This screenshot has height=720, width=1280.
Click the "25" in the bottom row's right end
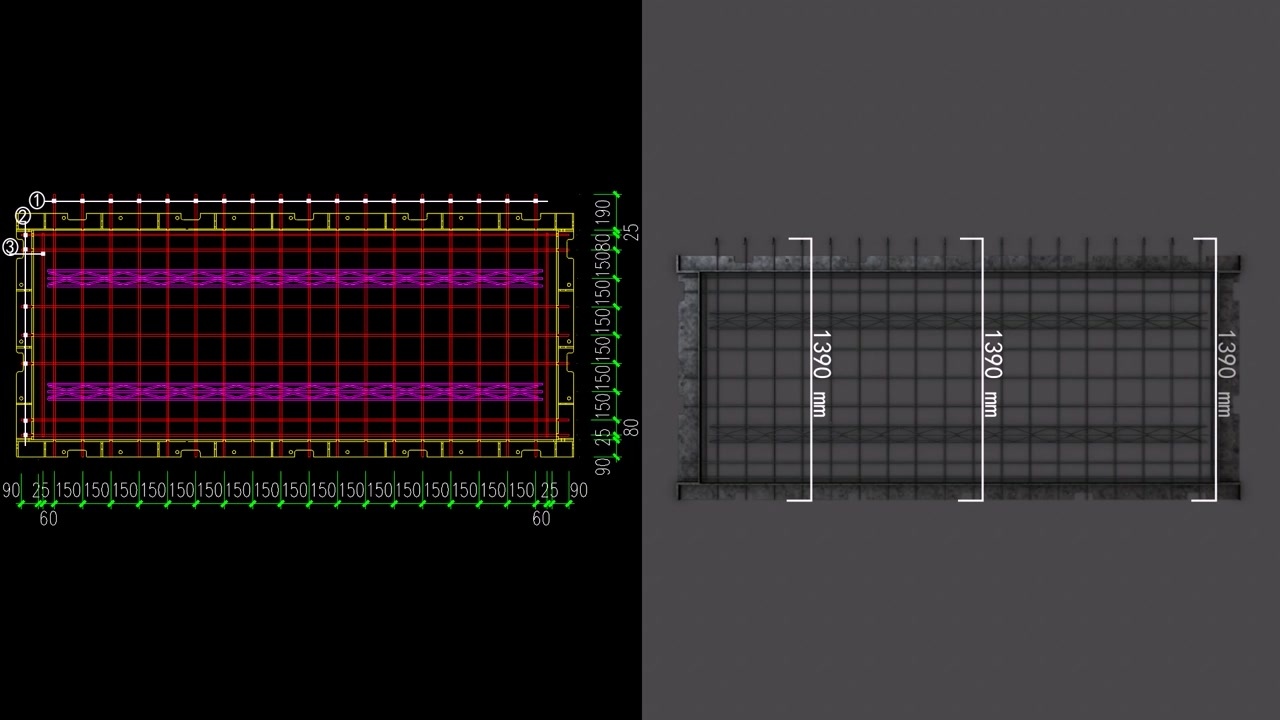tap(549, 491)
